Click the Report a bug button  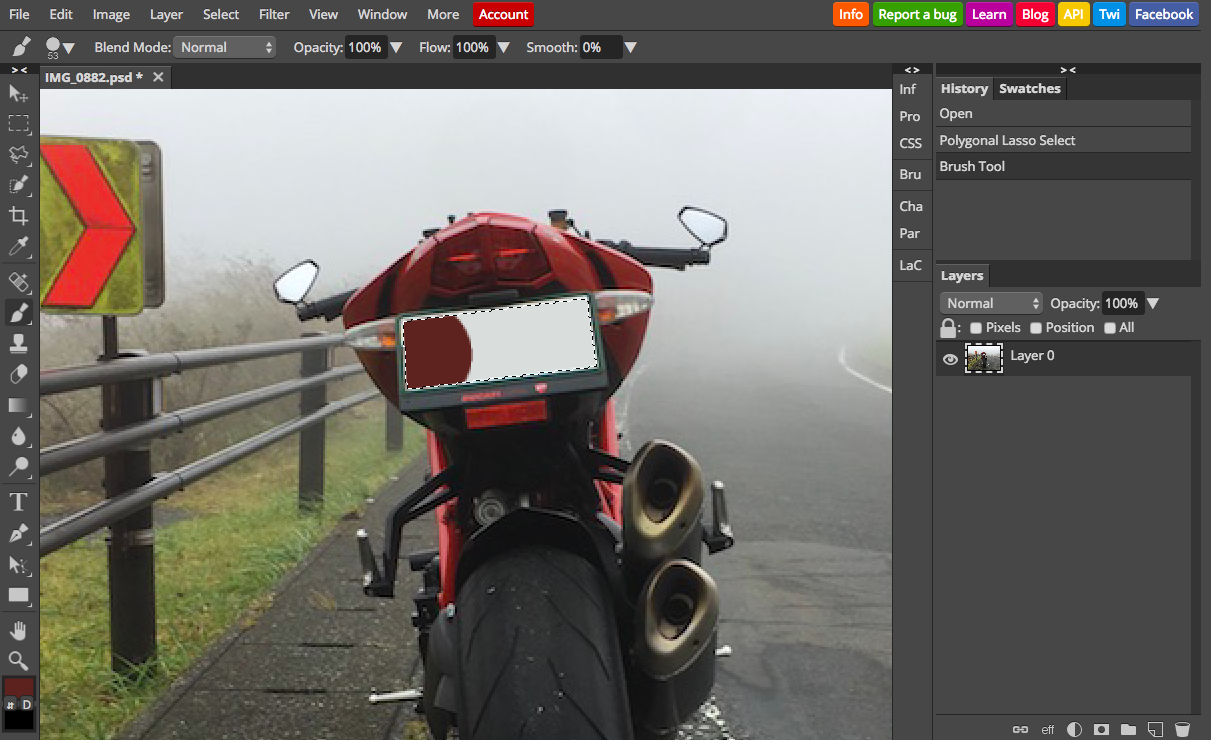918,14
